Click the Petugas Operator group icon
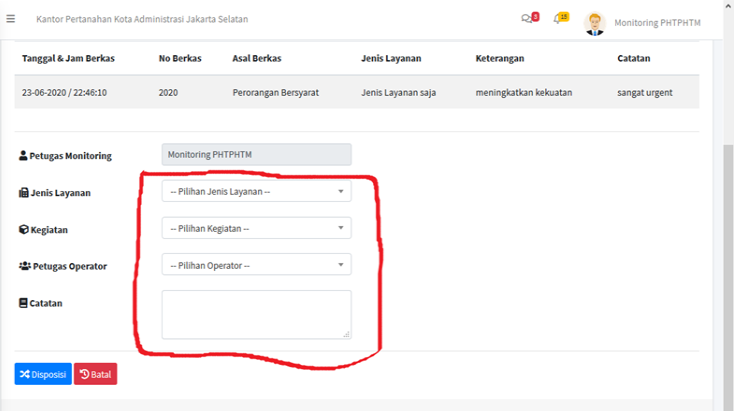The width and height of the screenshot is (734, 411). coord(24,267)
